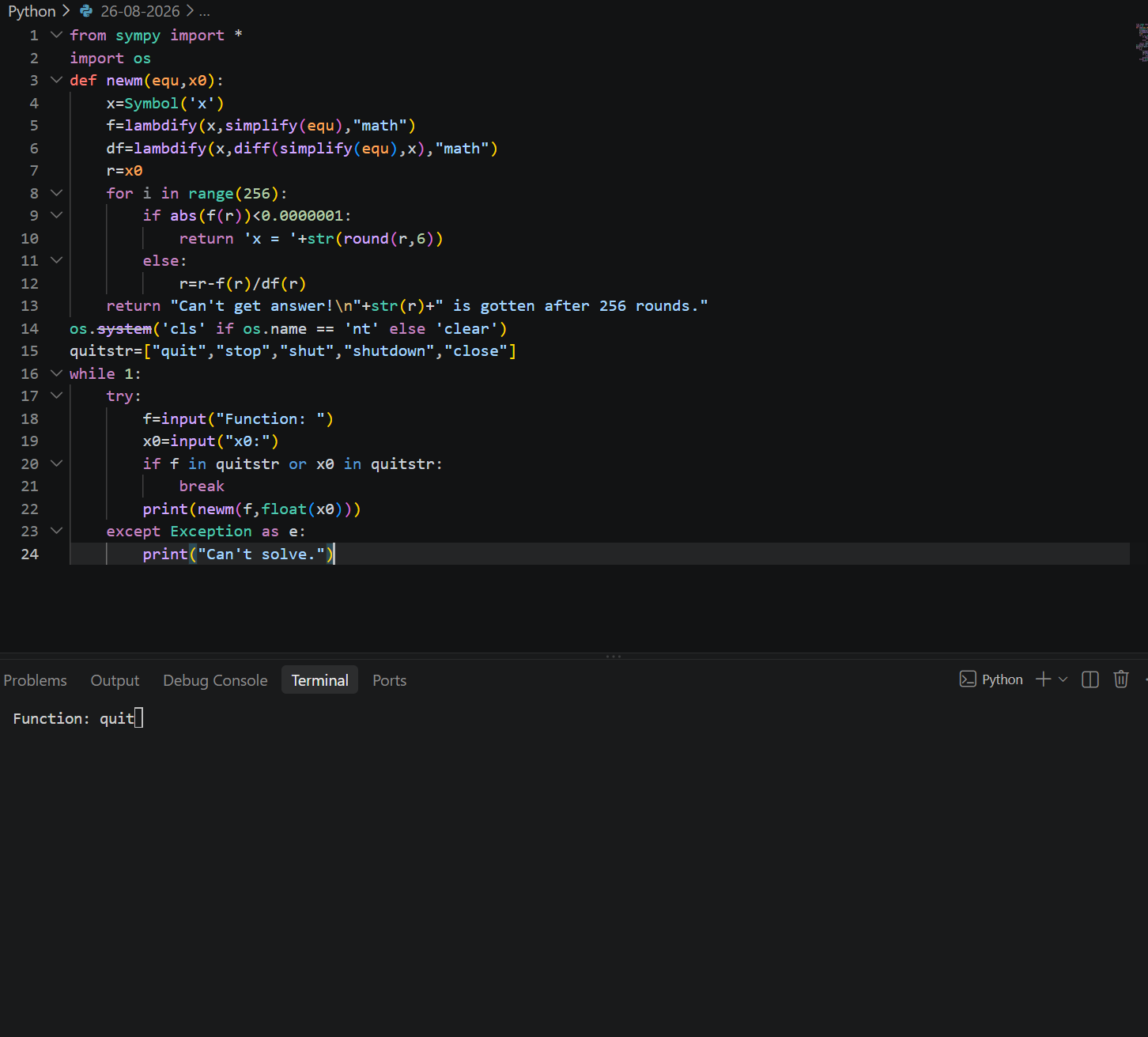This screenshot has height=1037, width=1148.
Task: Click line number 24 in gutter
Action: point(29,554)
